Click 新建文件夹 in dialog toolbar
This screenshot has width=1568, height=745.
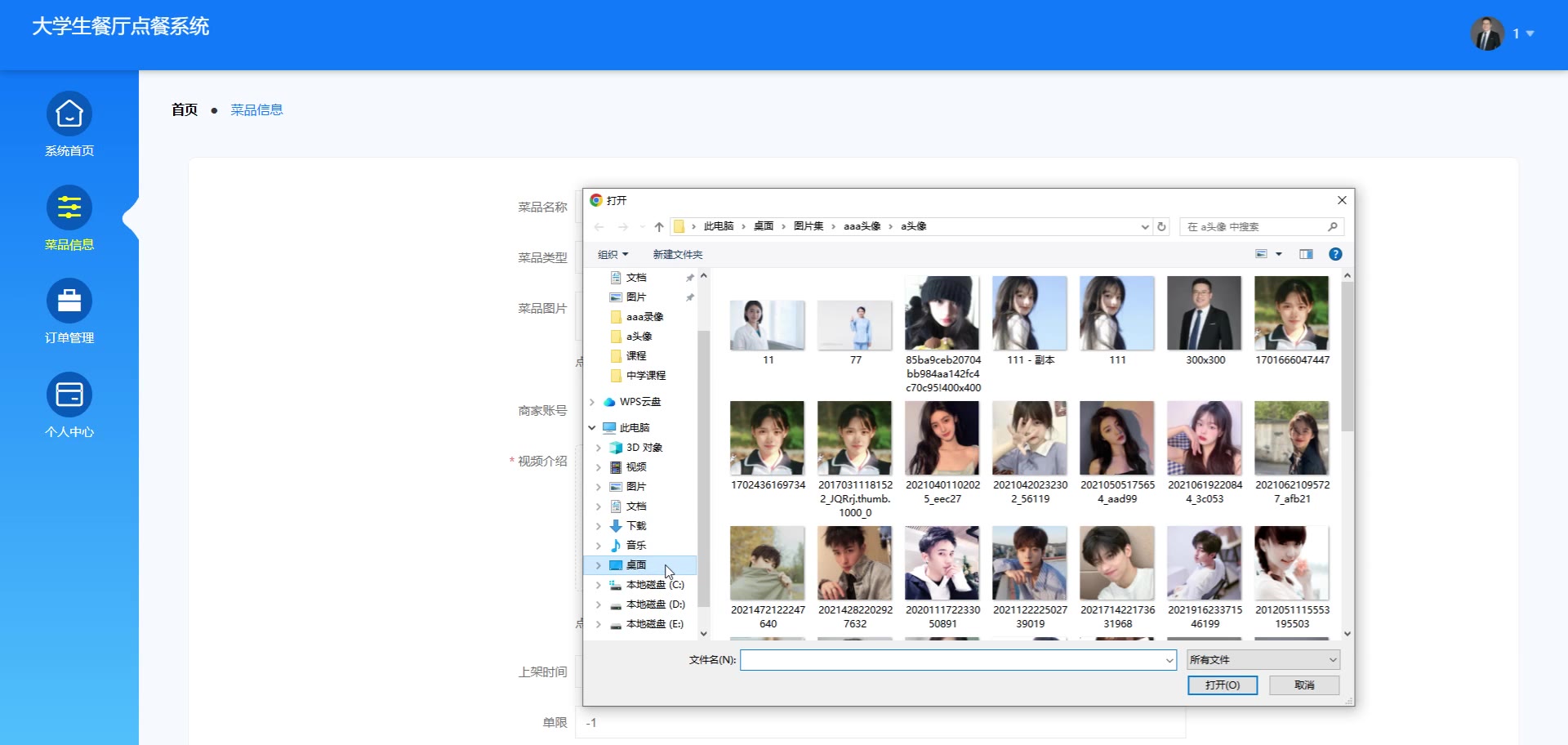coord(677,255)
